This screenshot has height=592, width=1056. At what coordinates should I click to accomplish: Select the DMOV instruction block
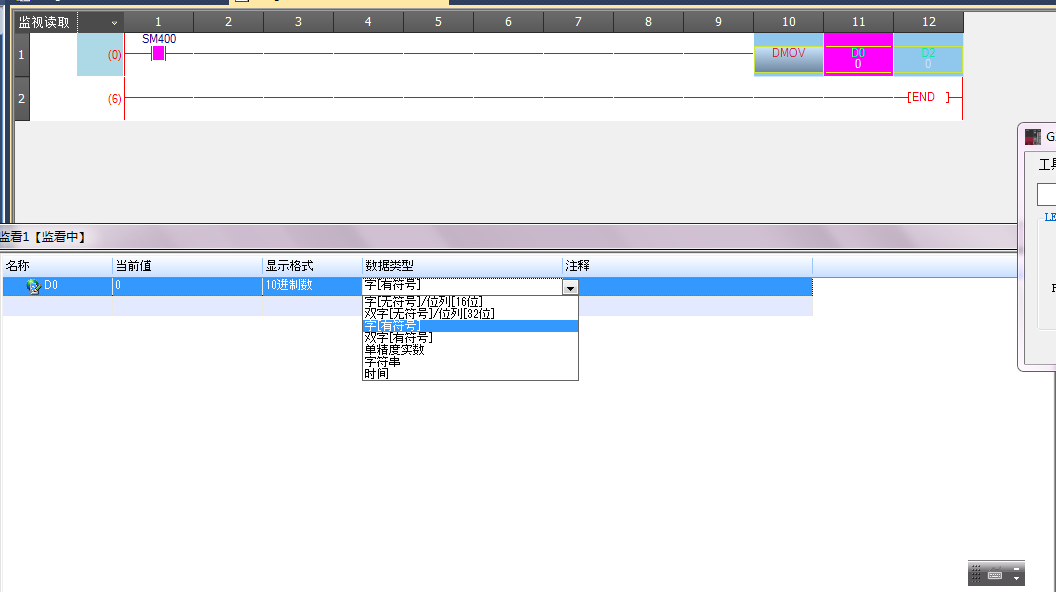[x=788, y=59]
